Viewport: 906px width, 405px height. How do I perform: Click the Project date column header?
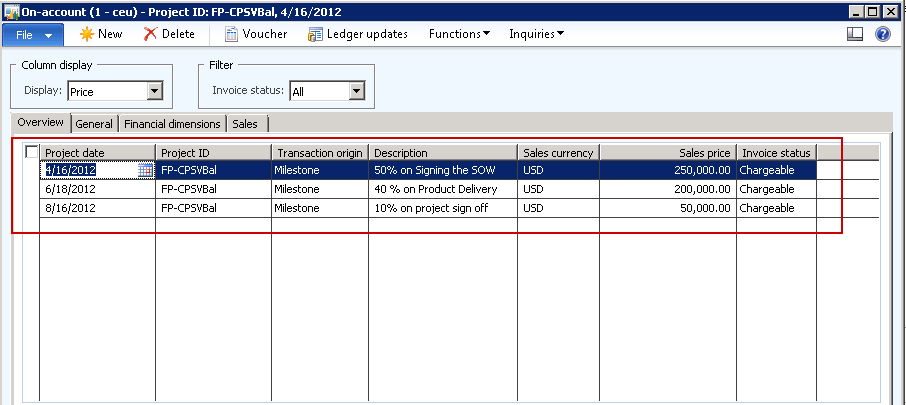tap(97, 153)
